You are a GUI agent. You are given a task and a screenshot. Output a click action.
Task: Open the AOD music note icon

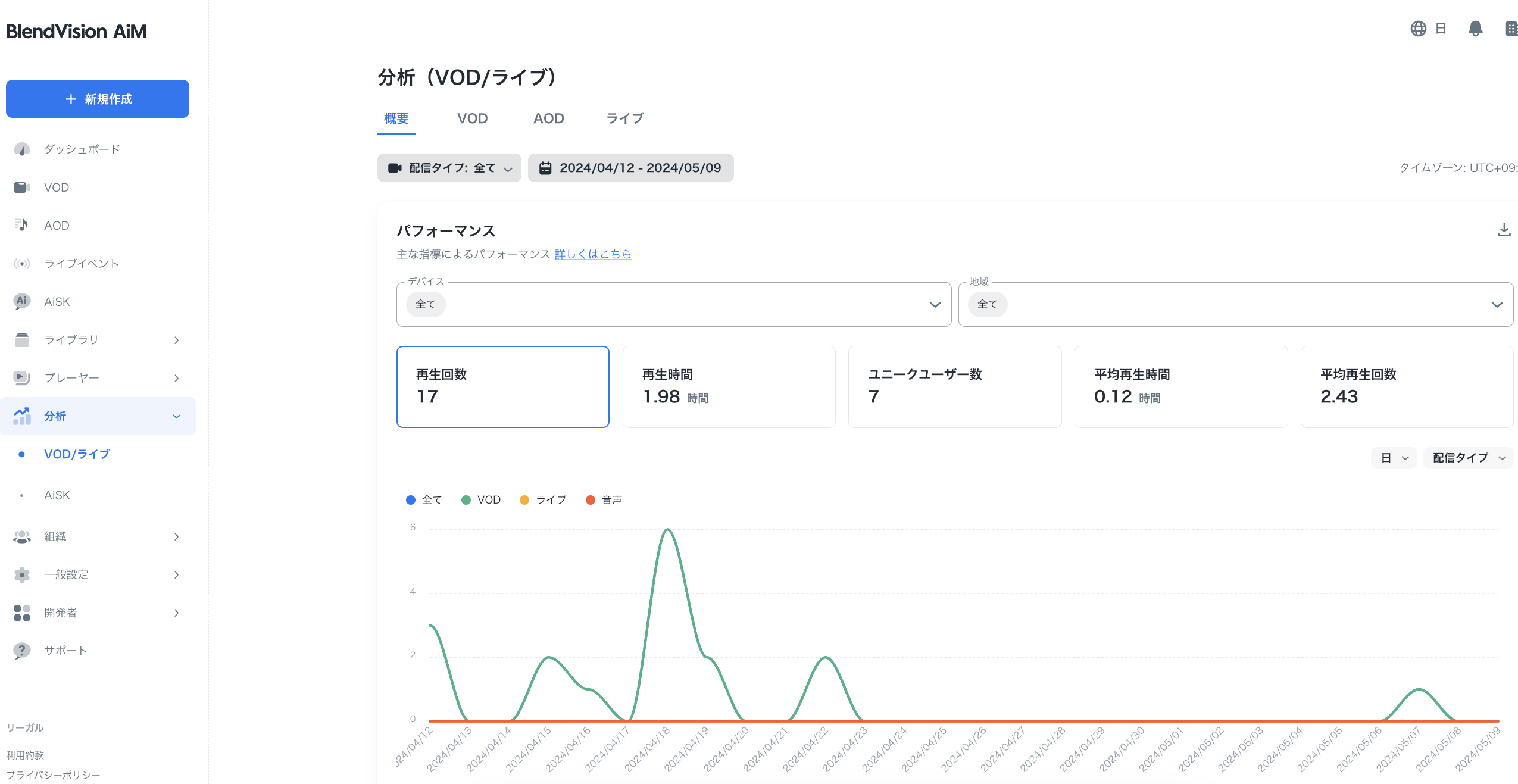click(22, 225)
